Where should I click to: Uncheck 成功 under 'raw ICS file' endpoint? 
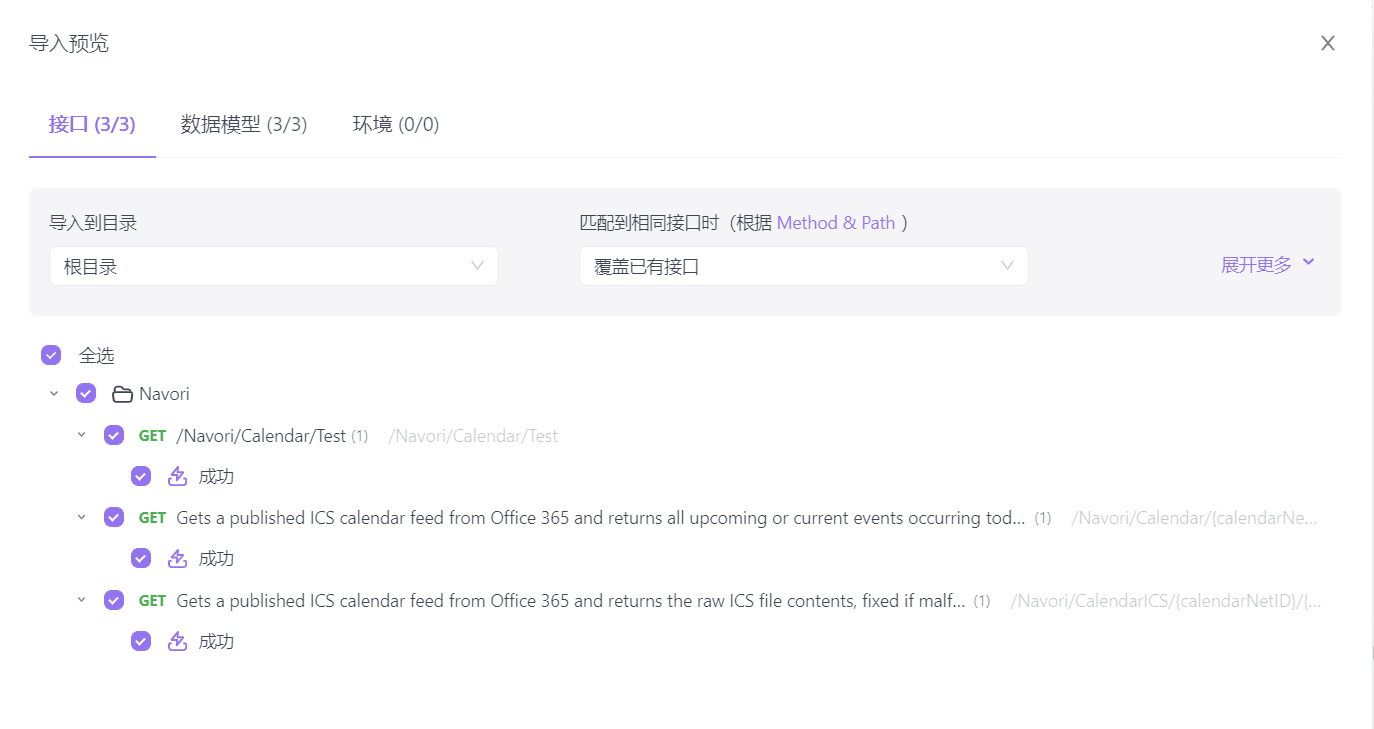(x=141, y=641)
